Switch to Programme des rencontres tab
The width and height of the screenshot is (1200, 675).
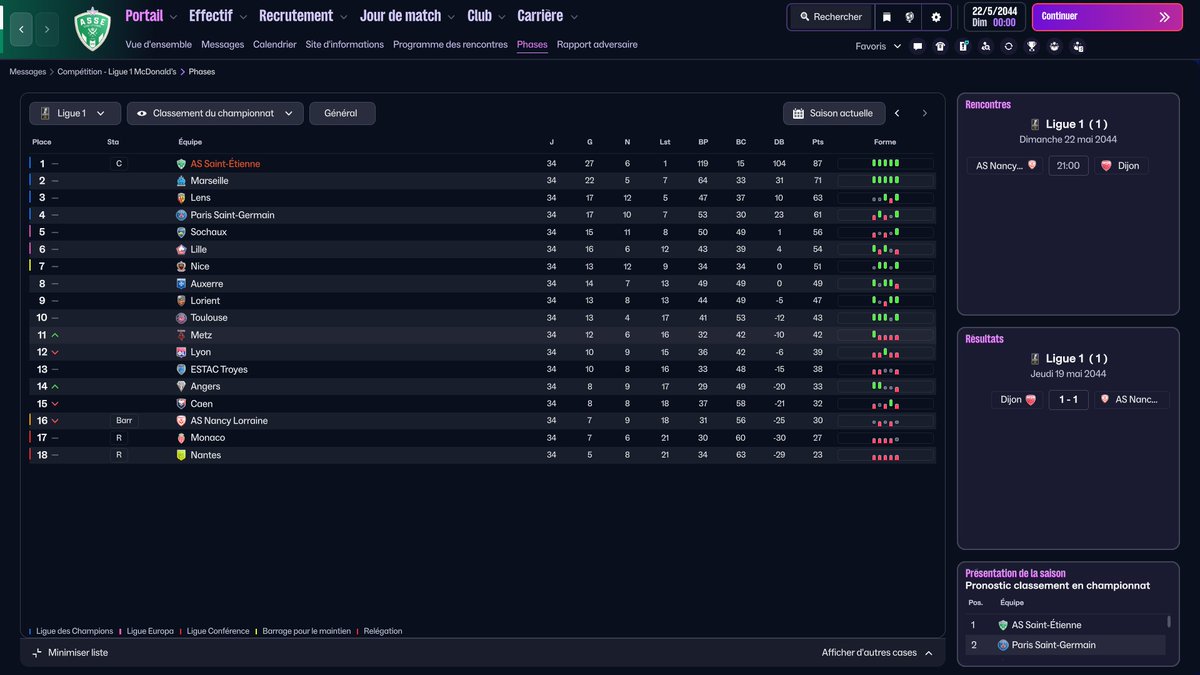(x=450, y=45)
